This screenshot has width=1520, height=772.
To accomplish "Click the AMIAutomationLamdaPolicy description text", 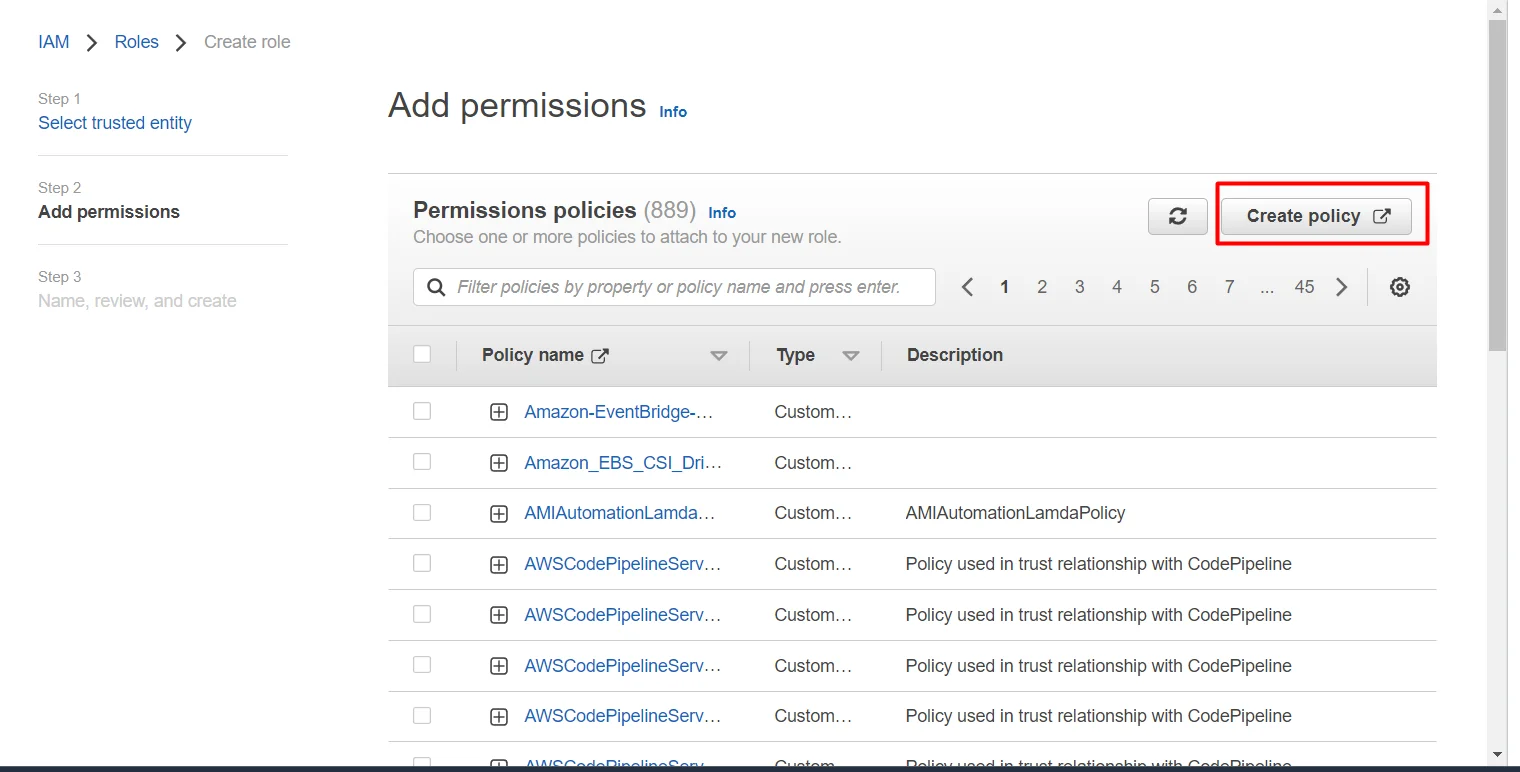I will point(1015,513).
